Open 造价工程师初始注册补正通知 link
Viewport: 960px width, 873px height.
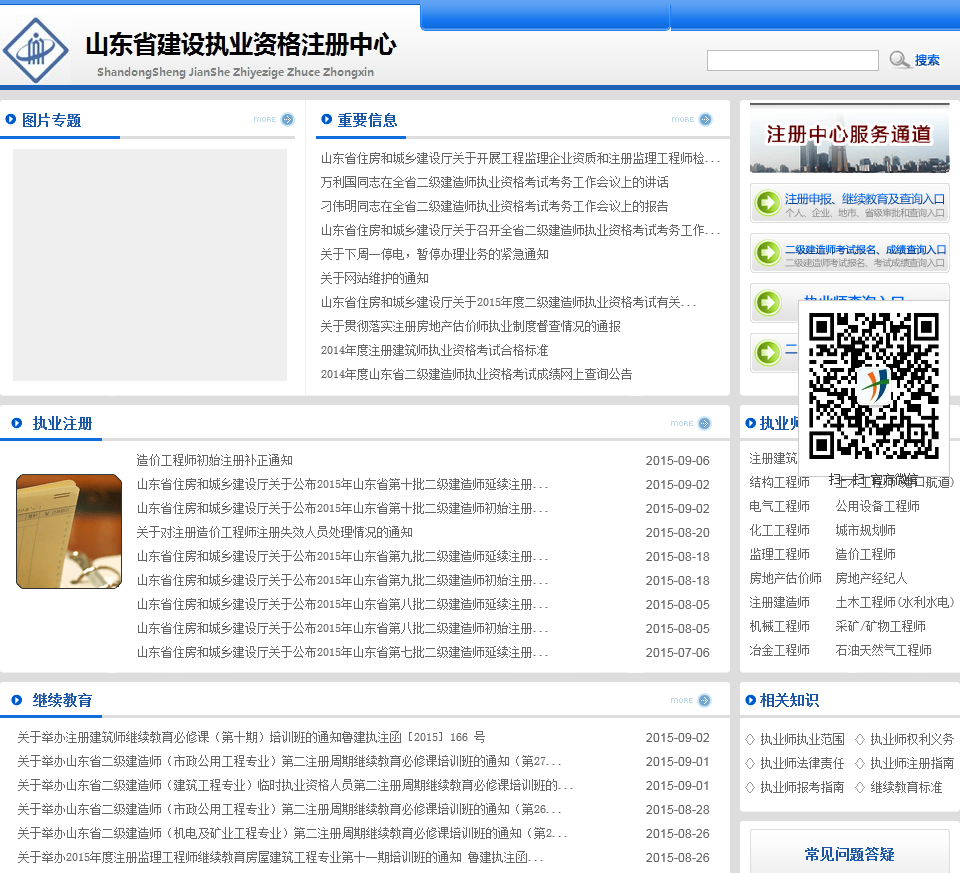[x=214, y=461]
